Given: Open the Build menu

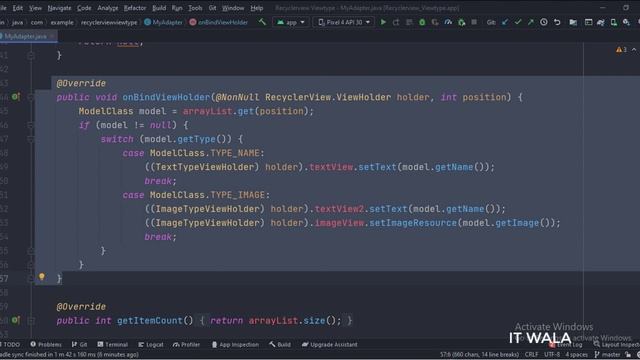Looking at the screenshot, I should tap(159, 8).
